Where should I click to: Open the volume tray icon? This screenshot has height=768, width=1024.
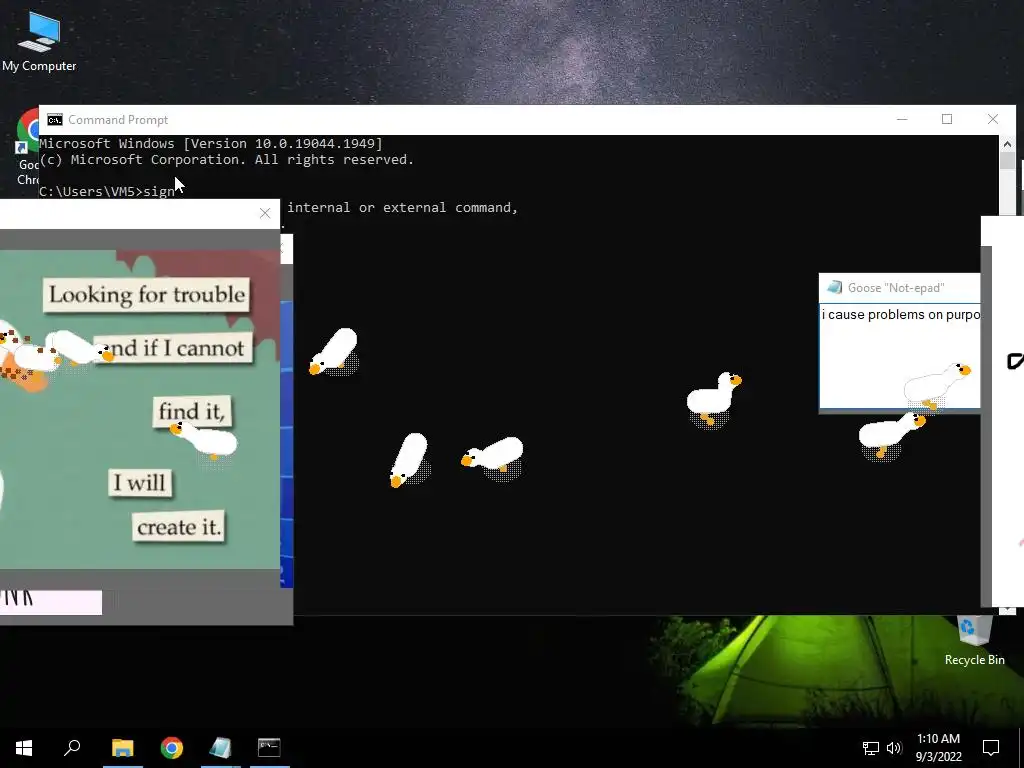[x=894, y=748]
